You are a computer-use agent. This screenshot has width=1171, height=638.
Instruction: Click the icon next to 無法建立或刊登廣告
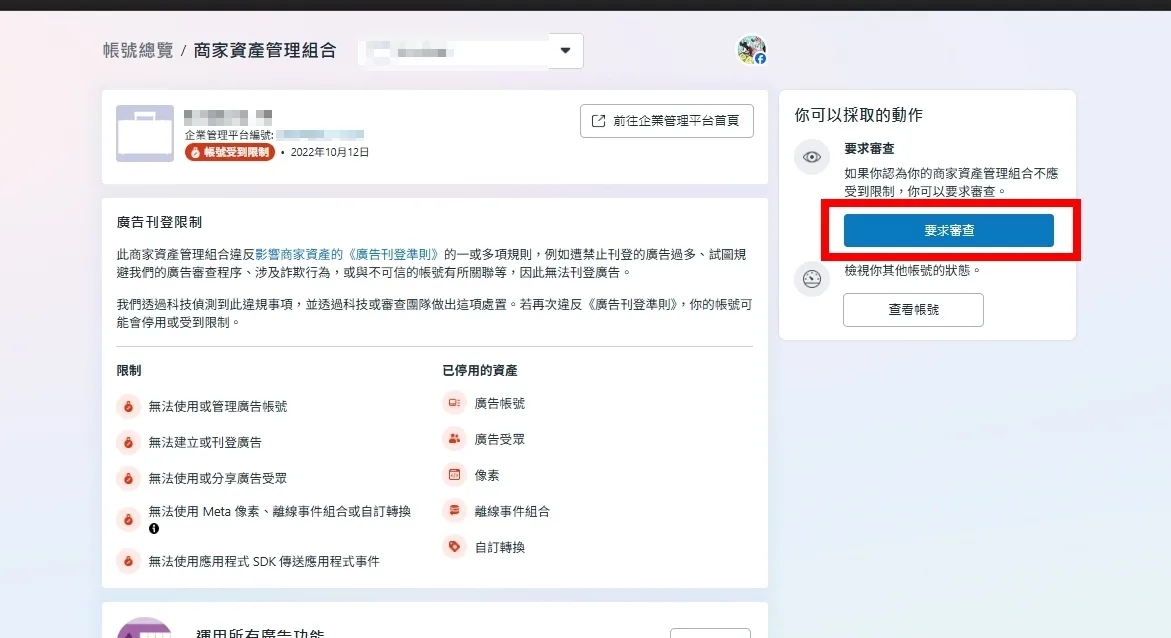pyautogui.click(x=128, y=442)
